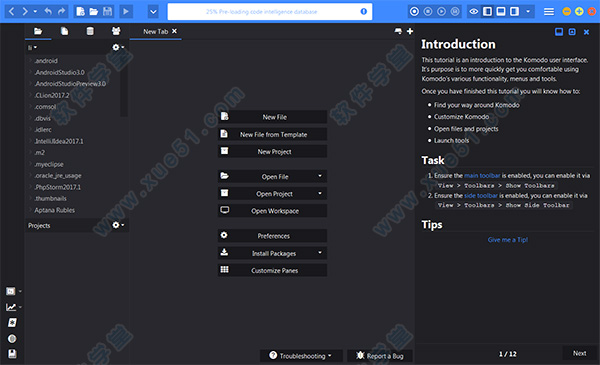Click the Open Workspace button
Screen dimensions: 600x365
pos(272,211)
